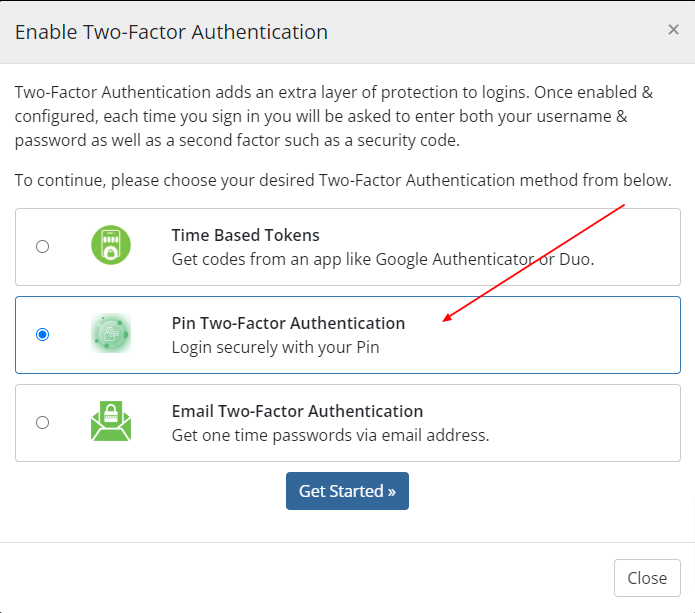Click the Email envelope lock icon
695x613 pixels.
click(111, 421)
